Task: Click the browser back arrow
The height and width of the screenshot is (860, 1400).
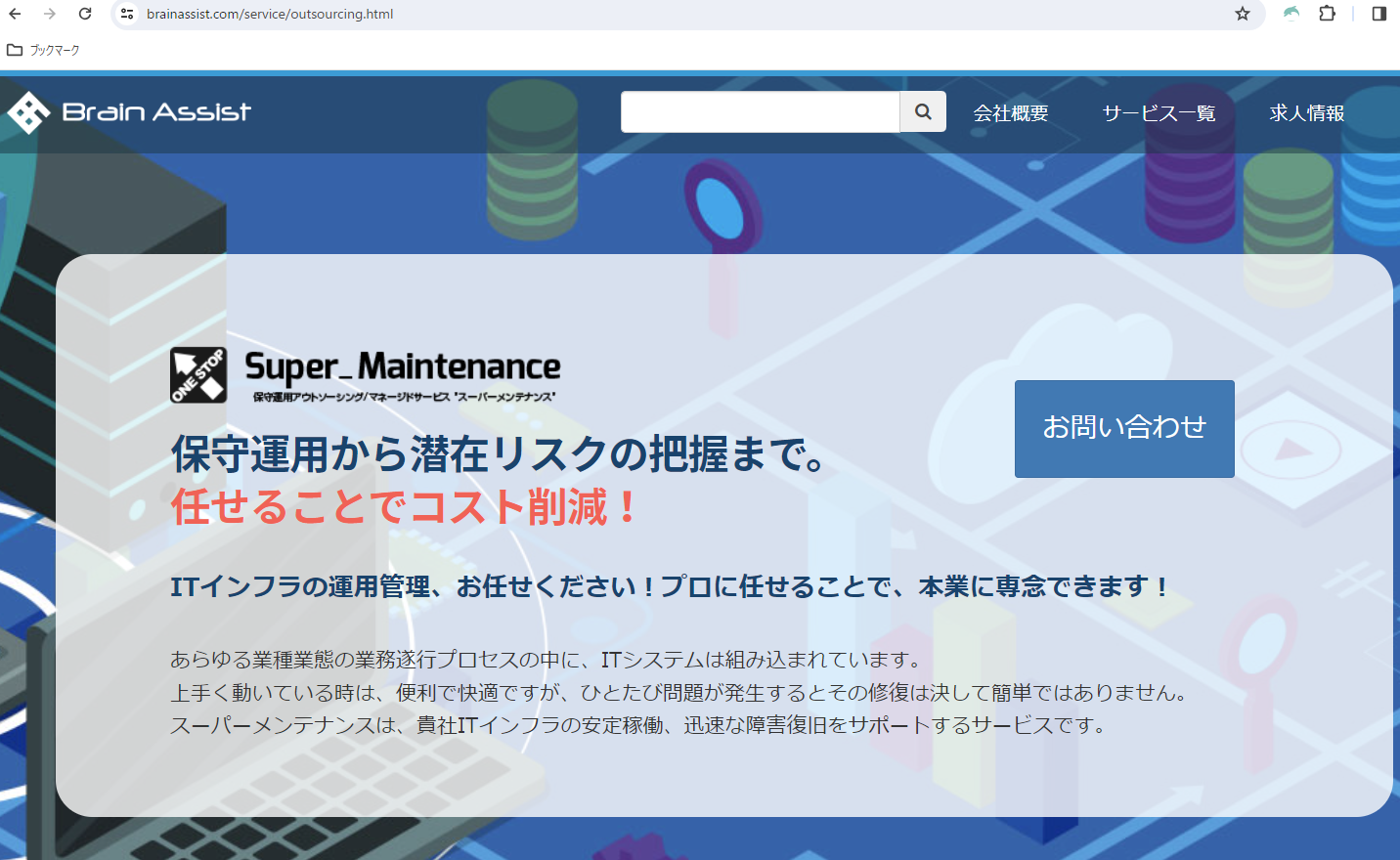Action: [x=15, y=14]
